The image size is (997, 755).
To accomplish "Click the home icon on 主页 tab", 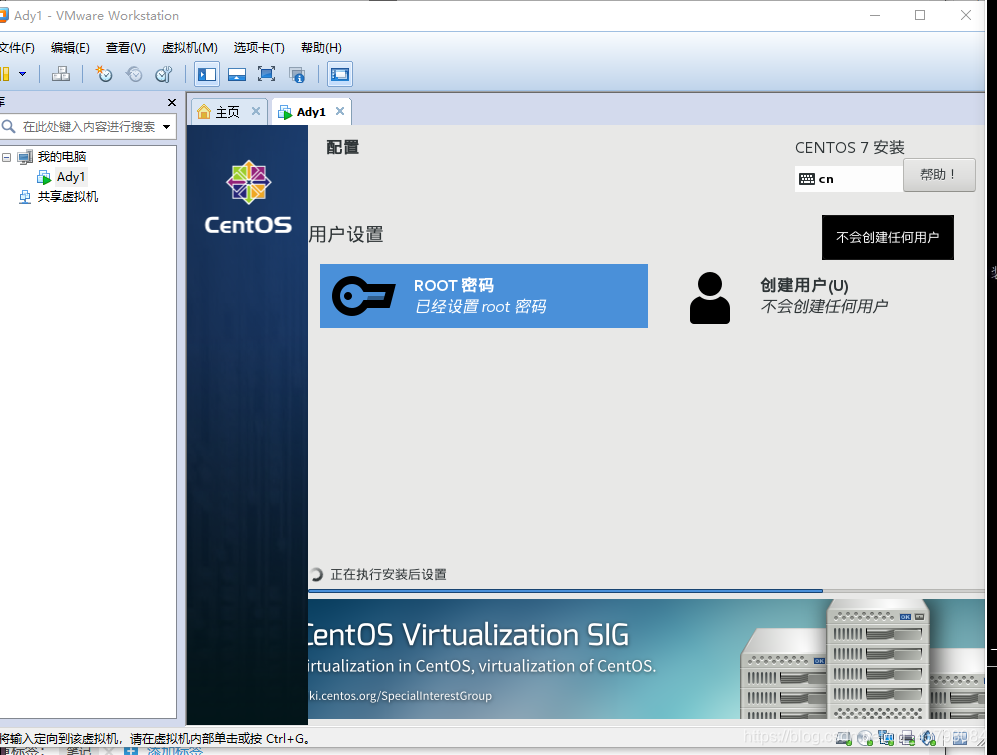I will [x=203, y=112].
